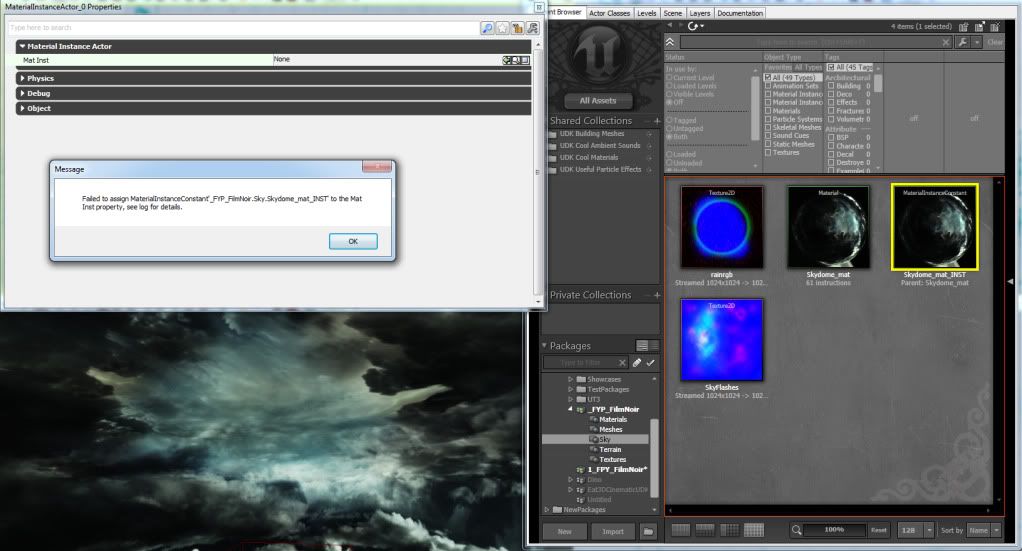Click the search magnifier icon in Properties window
Viewport: 1022px width, 551px height.
tap(487, 28)
